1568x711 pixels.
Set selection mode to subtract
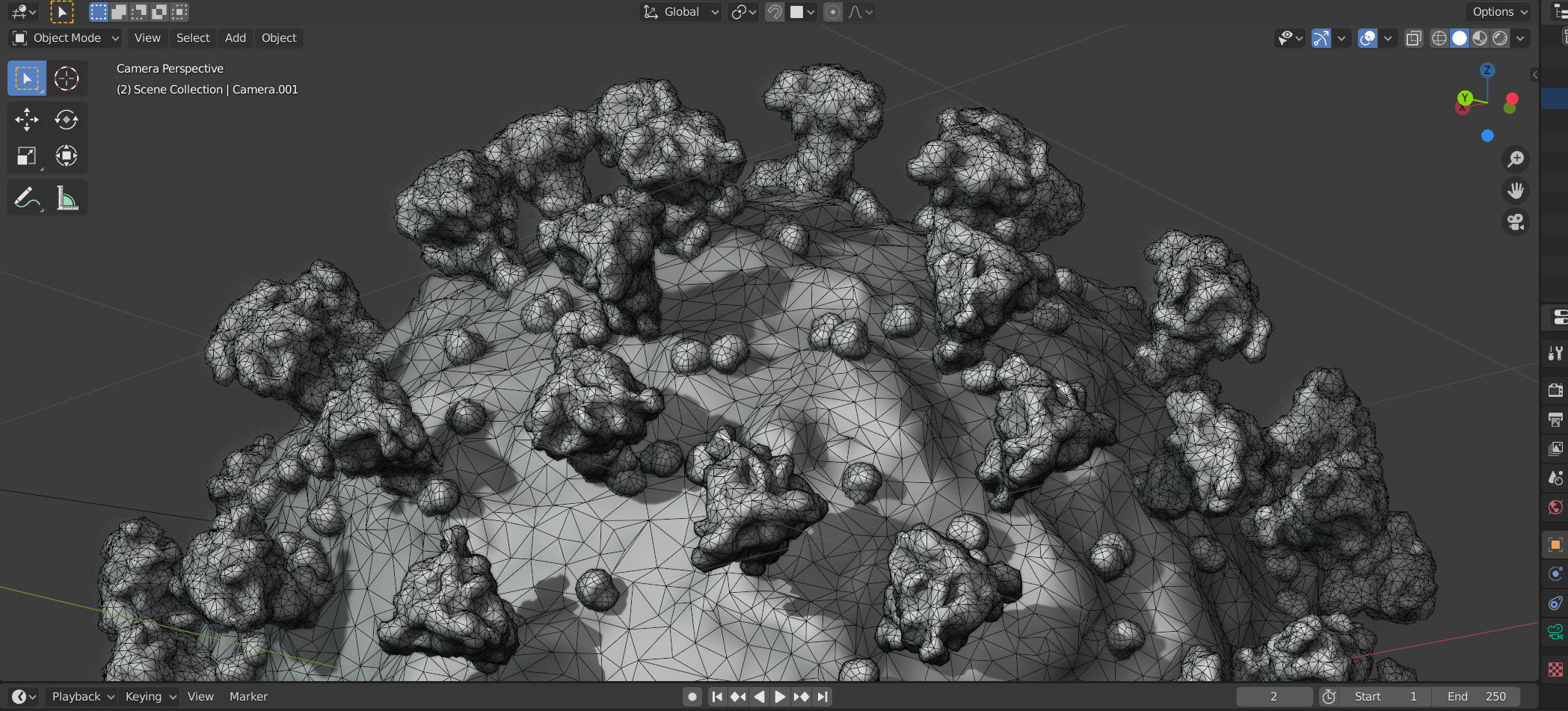pos(139,12)
